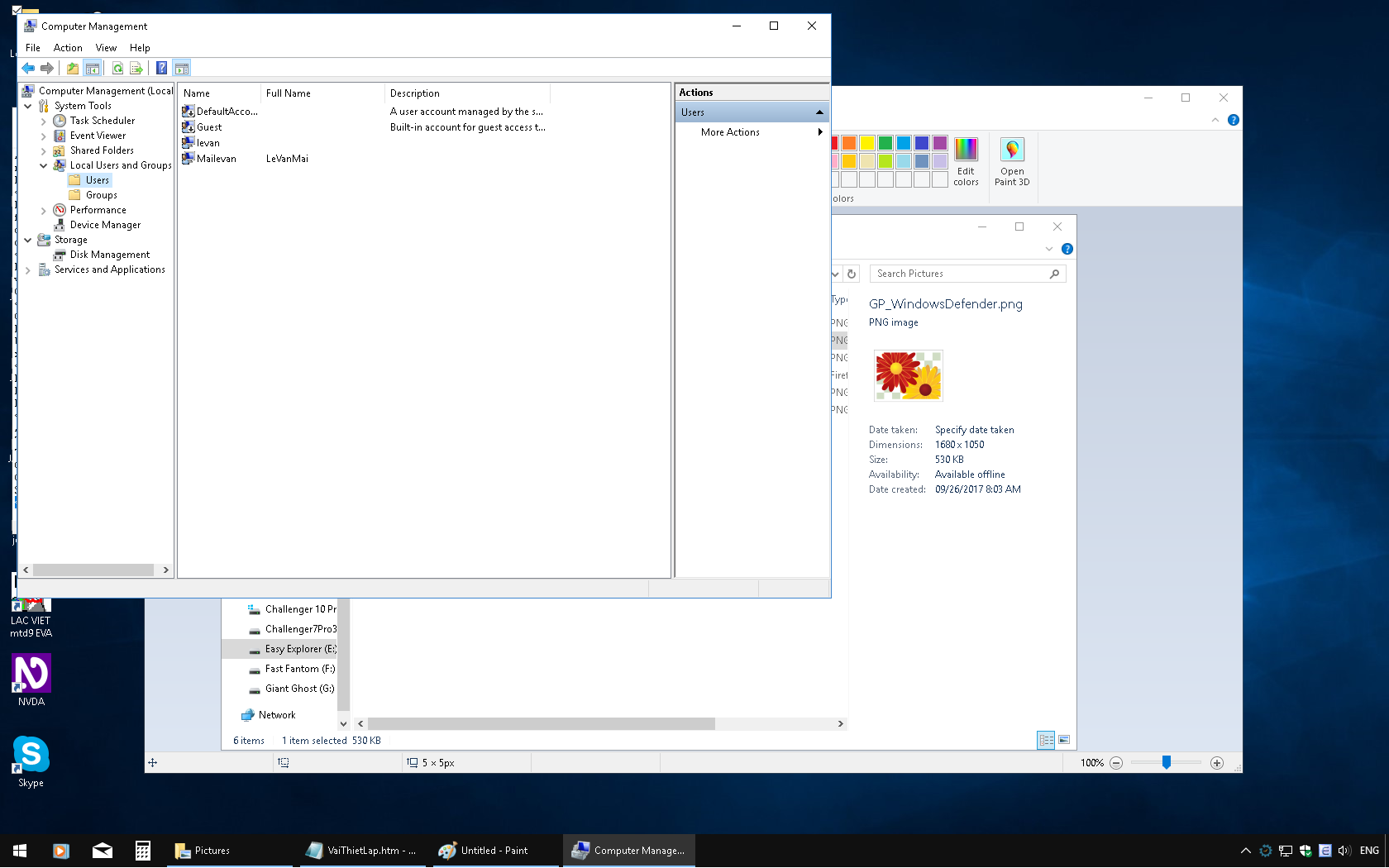
Task: Select the Back navigation arrow in Computer Management
Action: pos(27,68)
